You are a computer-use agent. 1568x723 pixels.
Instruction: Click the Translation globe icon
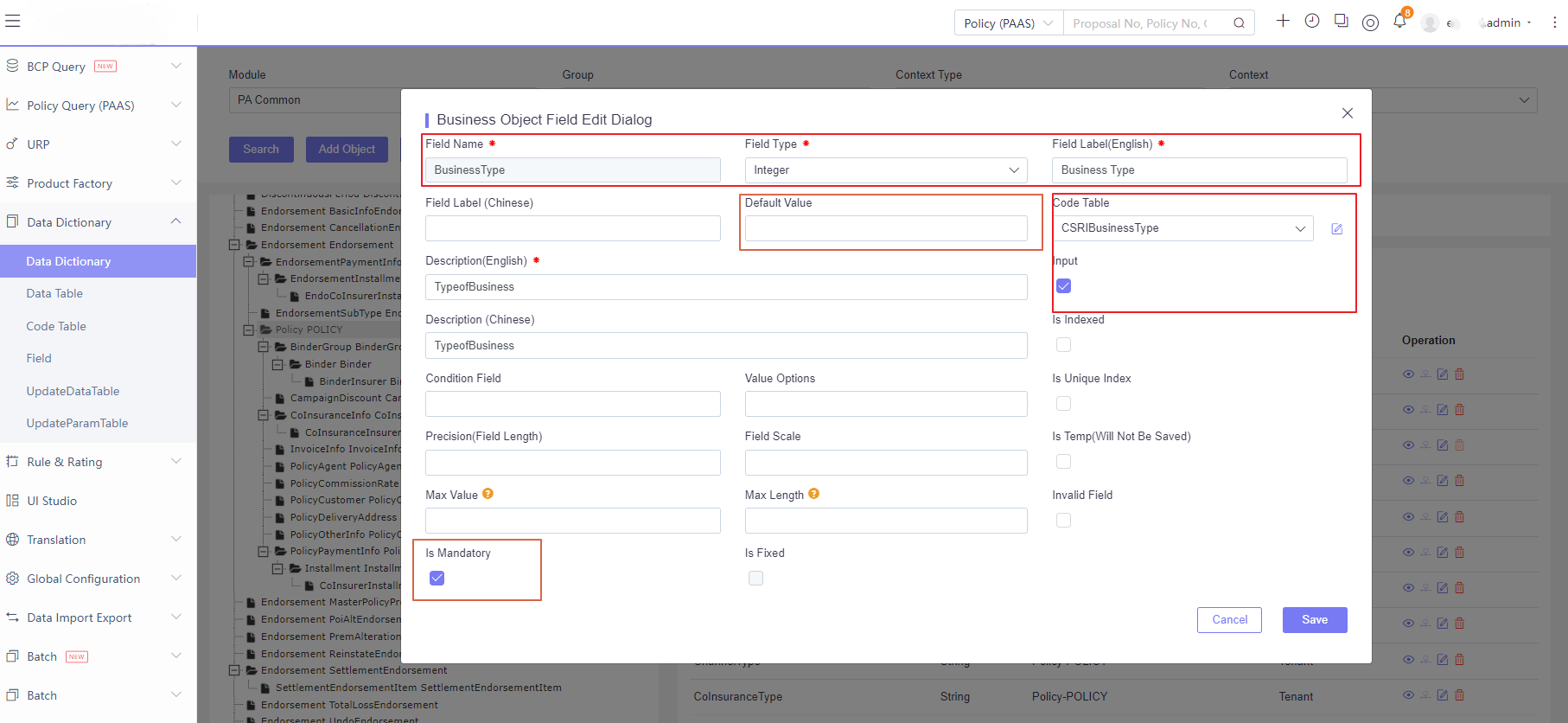pos(12,539)
